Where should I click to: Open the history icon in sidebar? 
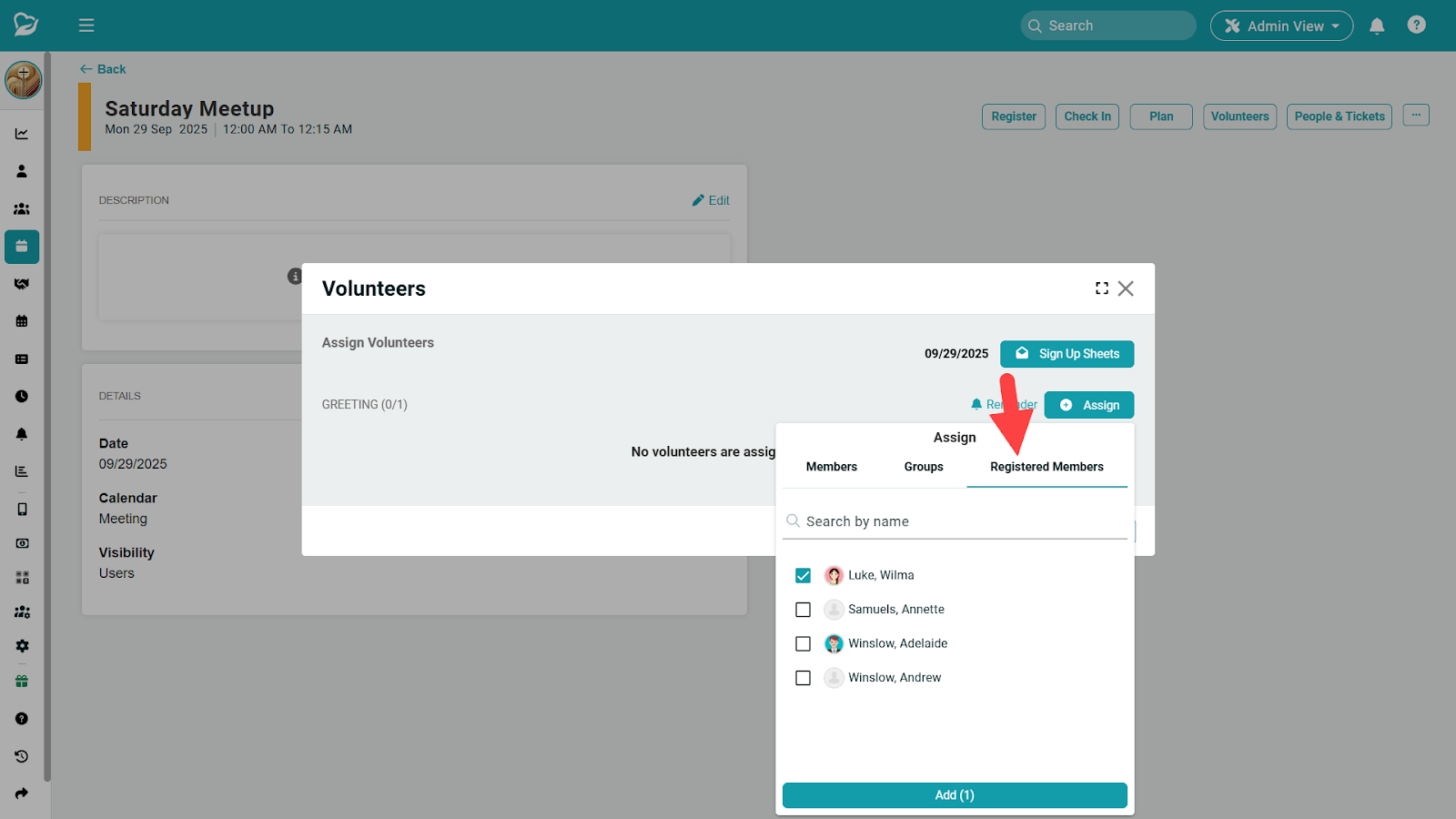click(x=22, y=756)
